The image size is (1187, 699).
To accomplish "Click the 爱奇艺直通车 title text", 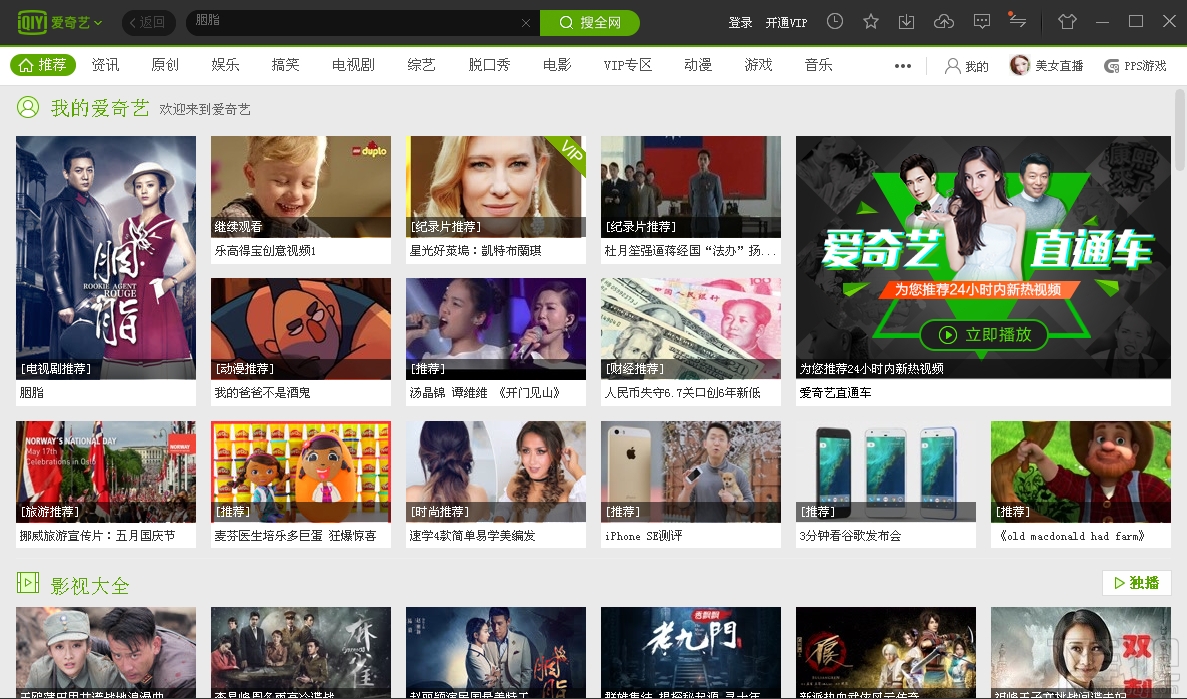I will (x=835, y=392).
